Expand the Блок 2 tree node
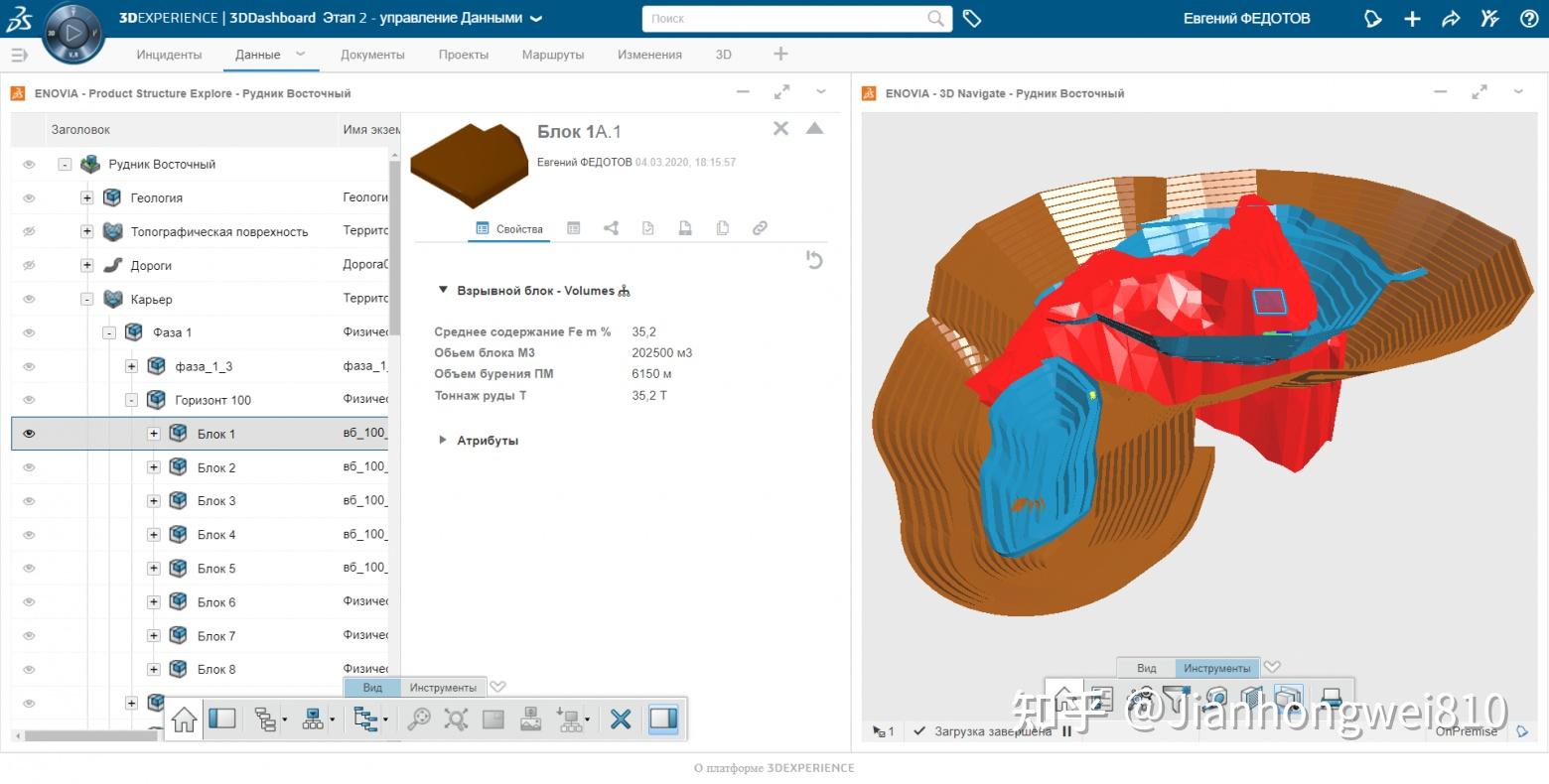 click(154, 466)
